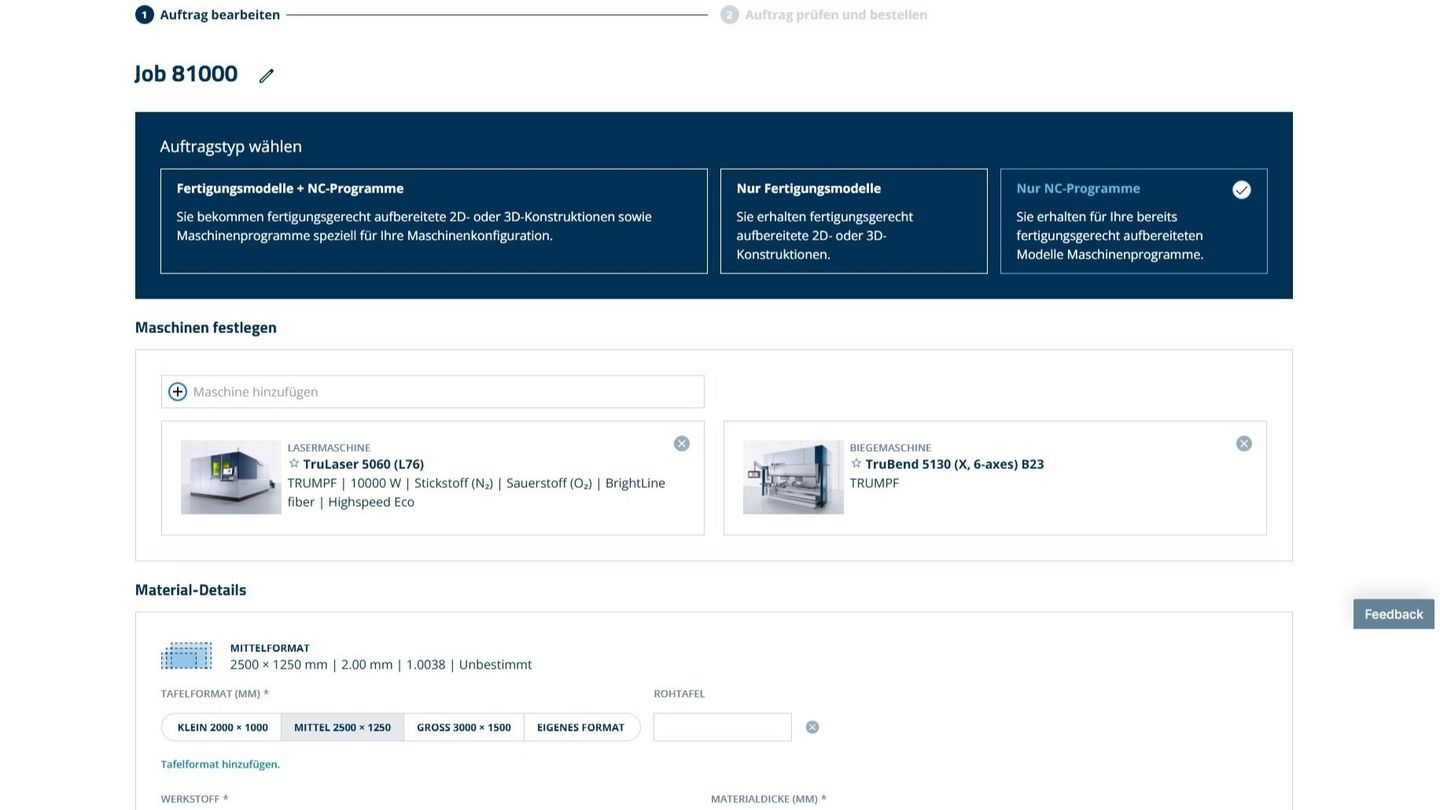Remove the TruLaser 5060 machine card
This screenshot has height=810, width=1440.
pos(682,444)
